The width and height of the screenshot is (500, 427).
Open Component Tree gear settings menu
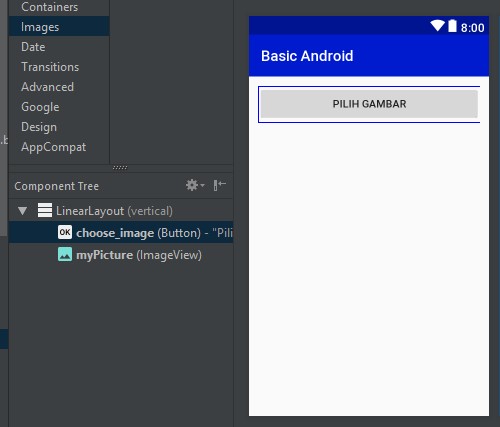195,185
